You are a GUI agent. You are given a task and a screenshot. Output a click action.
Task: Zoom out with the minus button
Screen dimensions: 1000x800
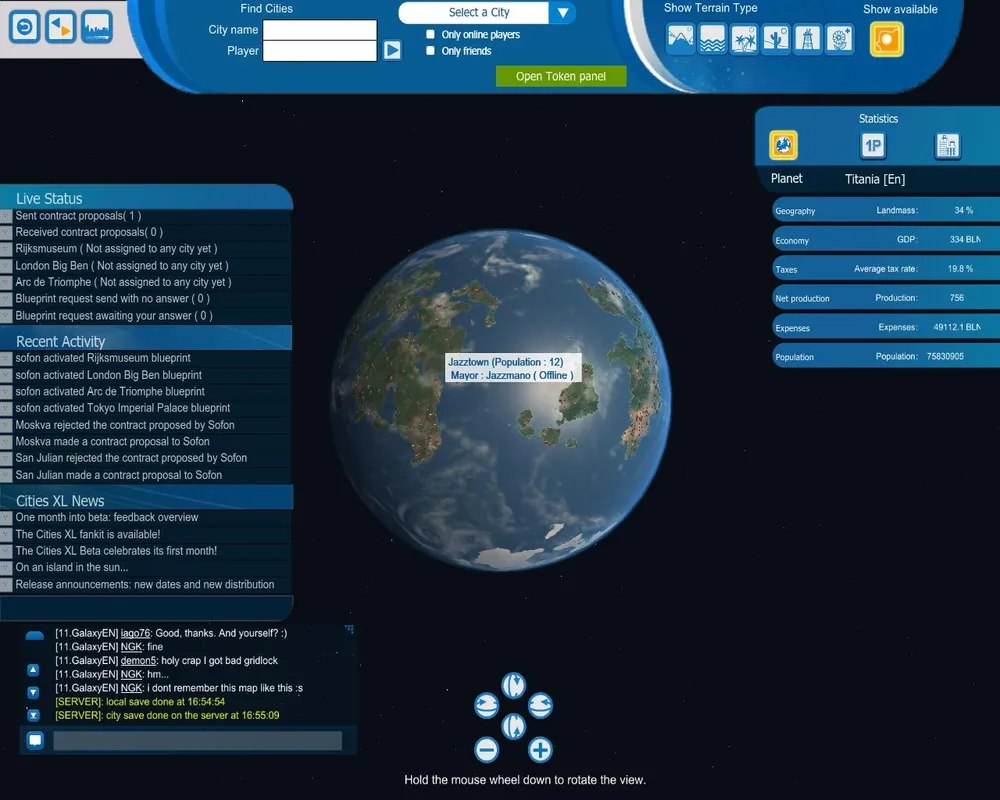[487, 750]
